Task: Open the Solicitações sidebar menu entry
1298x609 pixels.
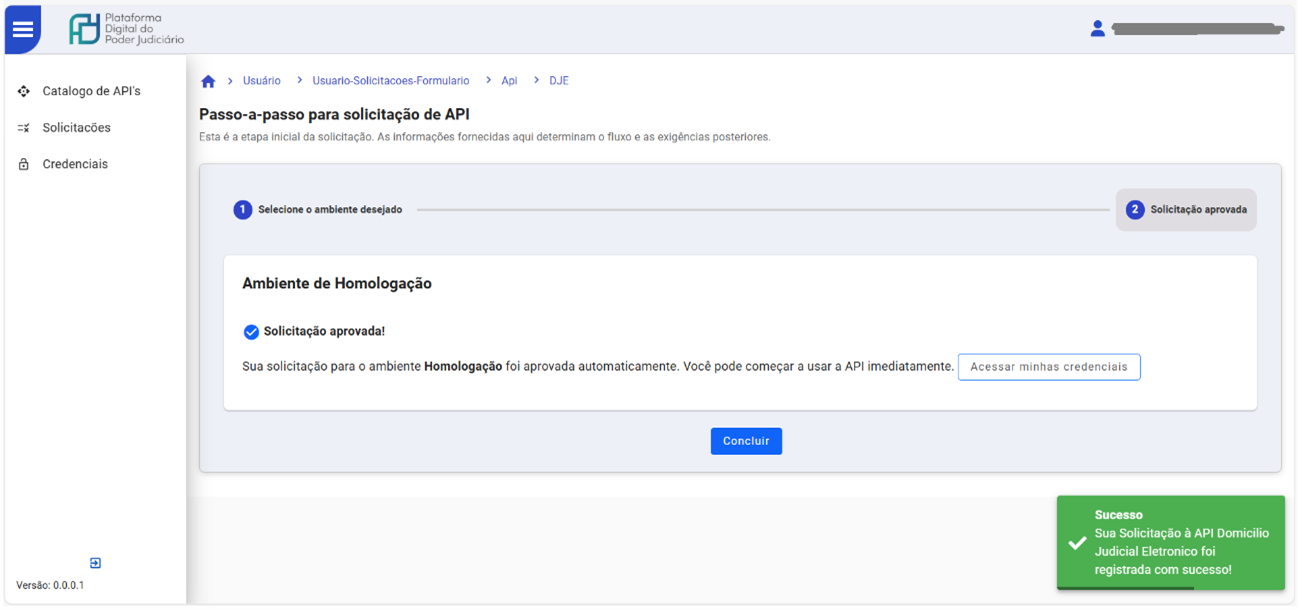Action: (77, 127)
